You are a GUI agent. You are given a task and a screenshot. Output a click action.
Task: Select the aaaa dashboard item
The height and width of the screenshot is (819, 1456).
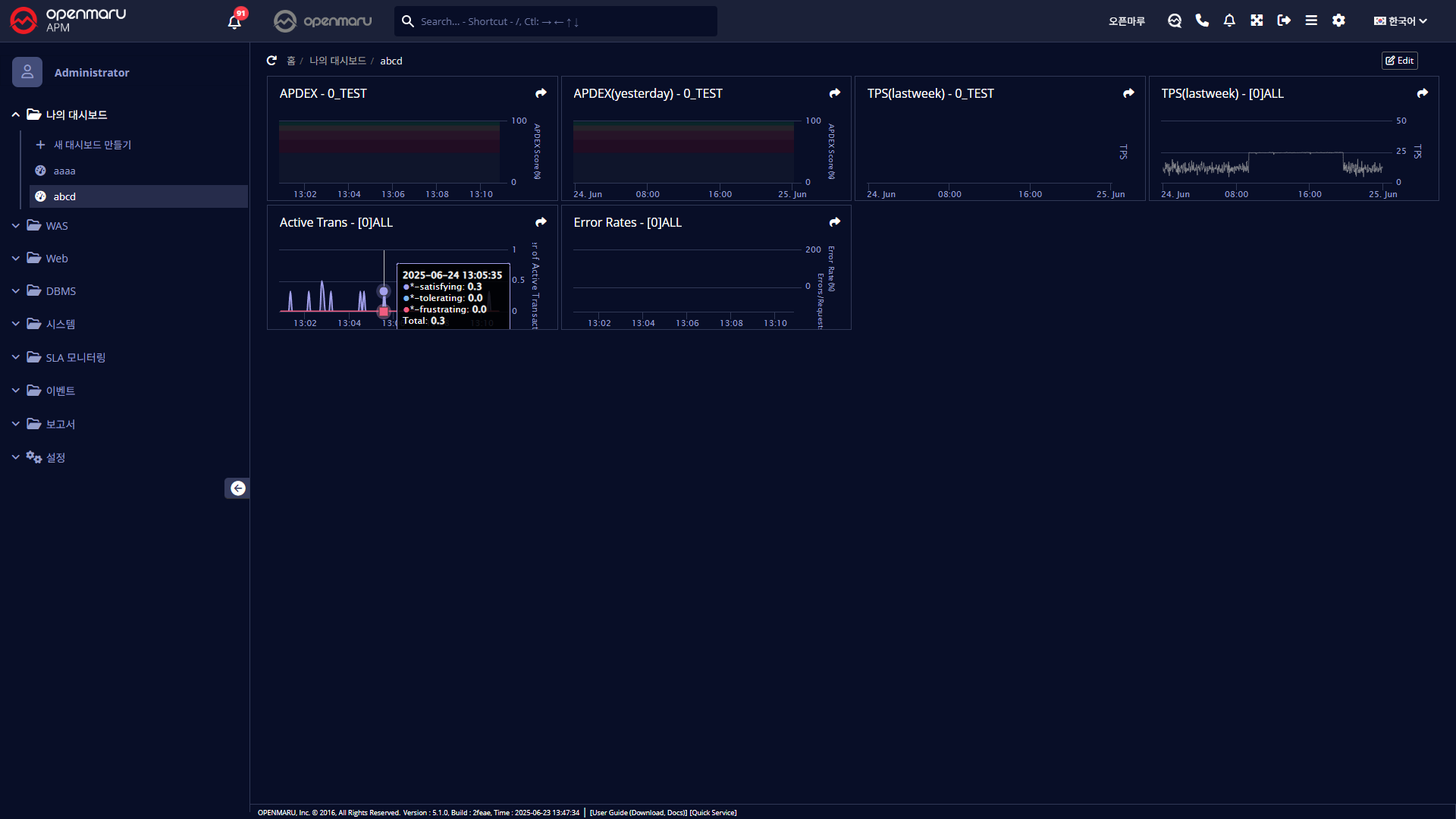(x=64, y=171)
